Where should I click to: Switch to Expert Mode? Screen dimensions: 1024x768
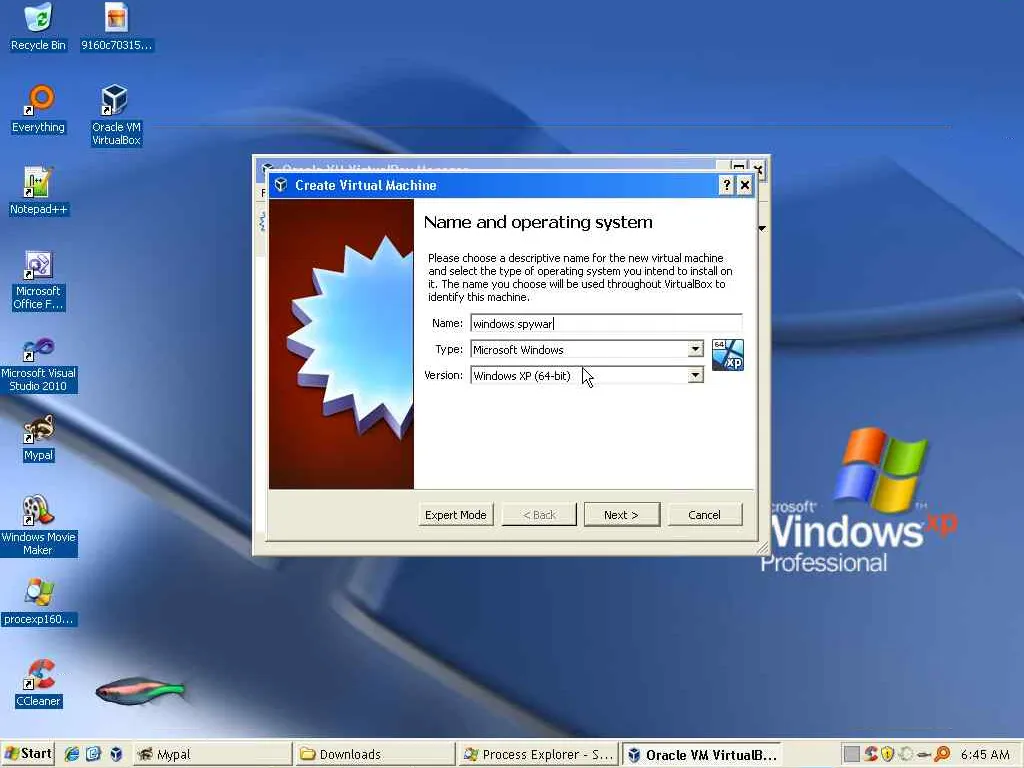coord(456,515)
